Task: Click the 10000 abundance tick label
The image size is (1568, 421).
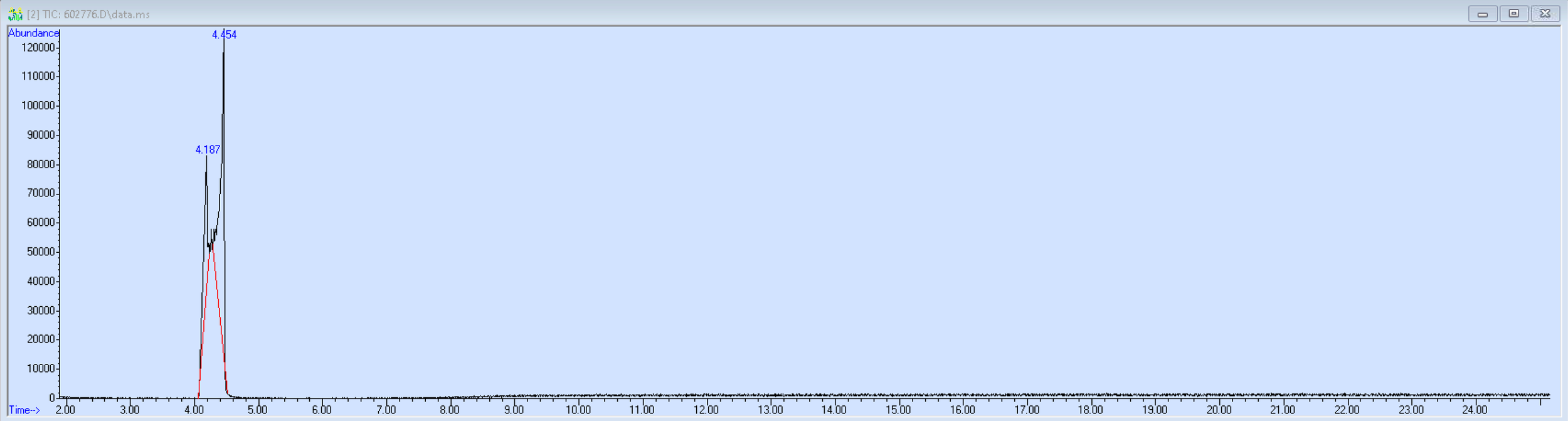Action: click(41, 369)
